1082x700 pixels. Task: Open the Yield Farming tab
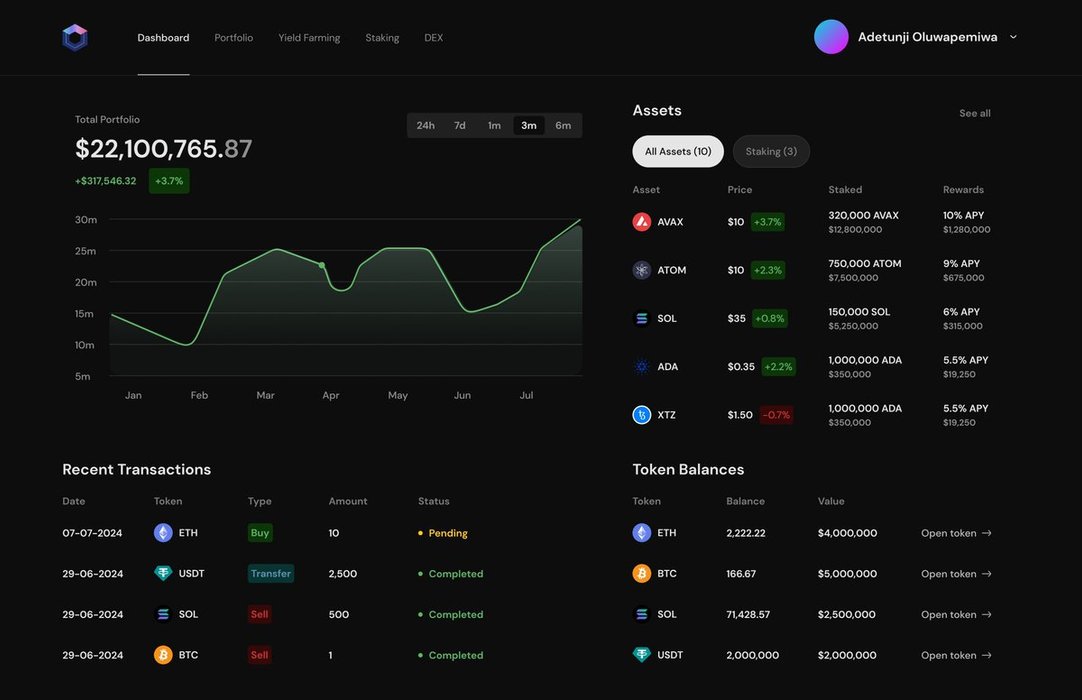point(309,38)
